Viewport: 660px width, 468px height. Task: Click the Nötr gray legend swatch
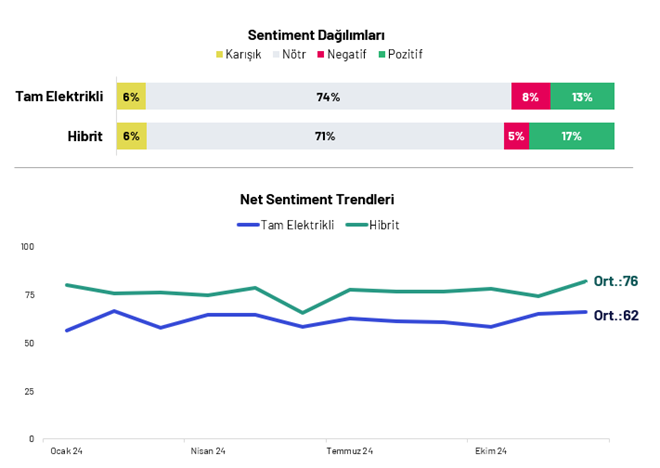[276, 54]
